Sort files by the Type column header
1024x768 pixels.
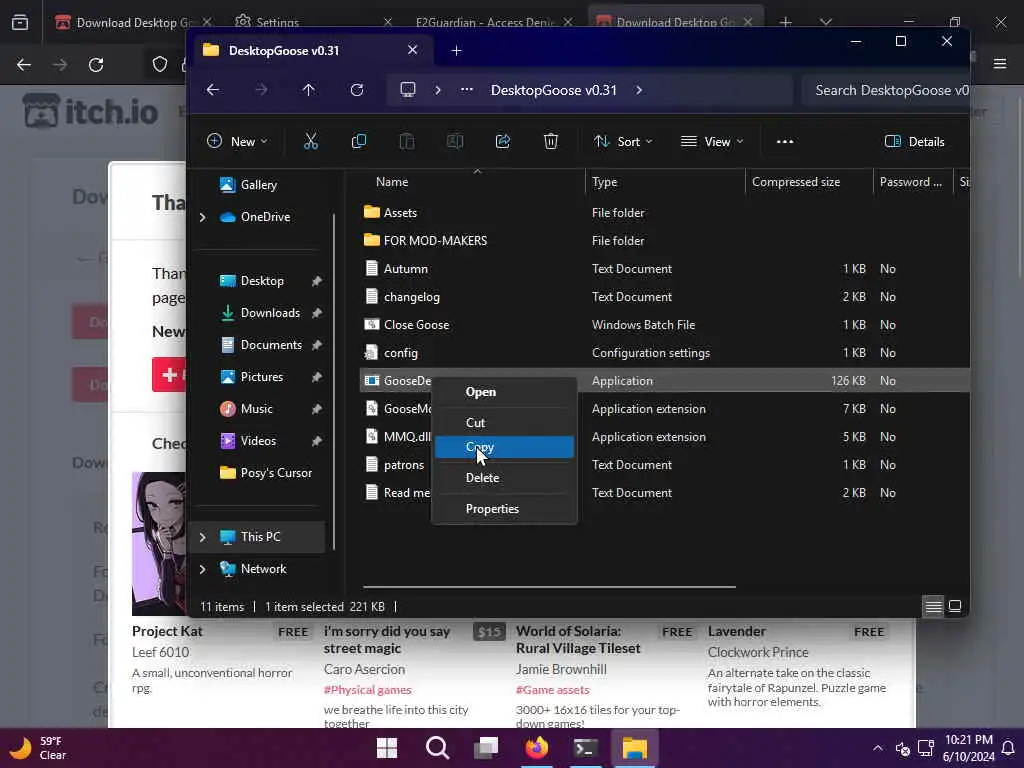[604, 182]
